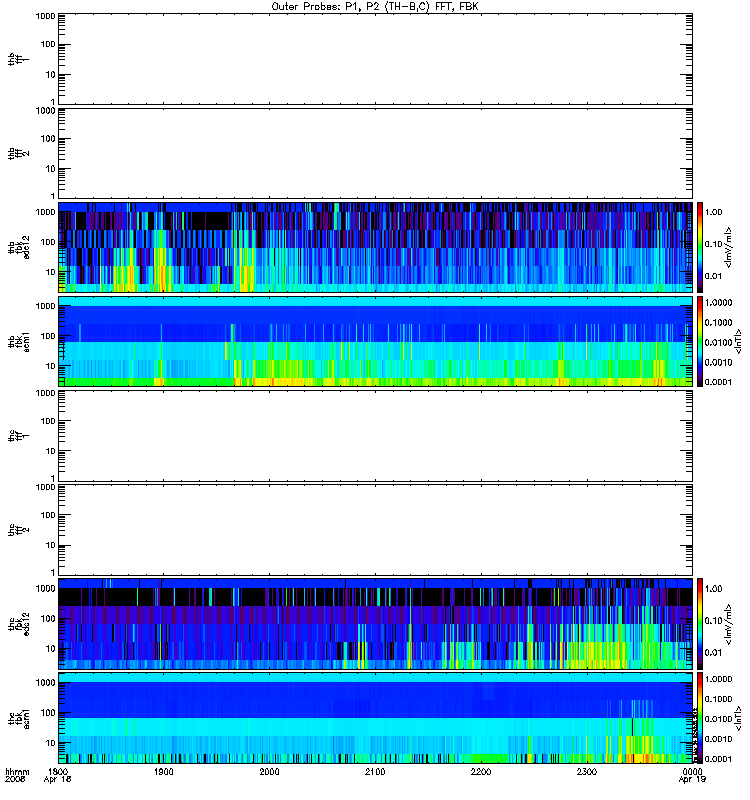This screenshot has width=750, height=800.
Task: Click the thc fbk edc12 spectrogram panel
Action: 376,623
